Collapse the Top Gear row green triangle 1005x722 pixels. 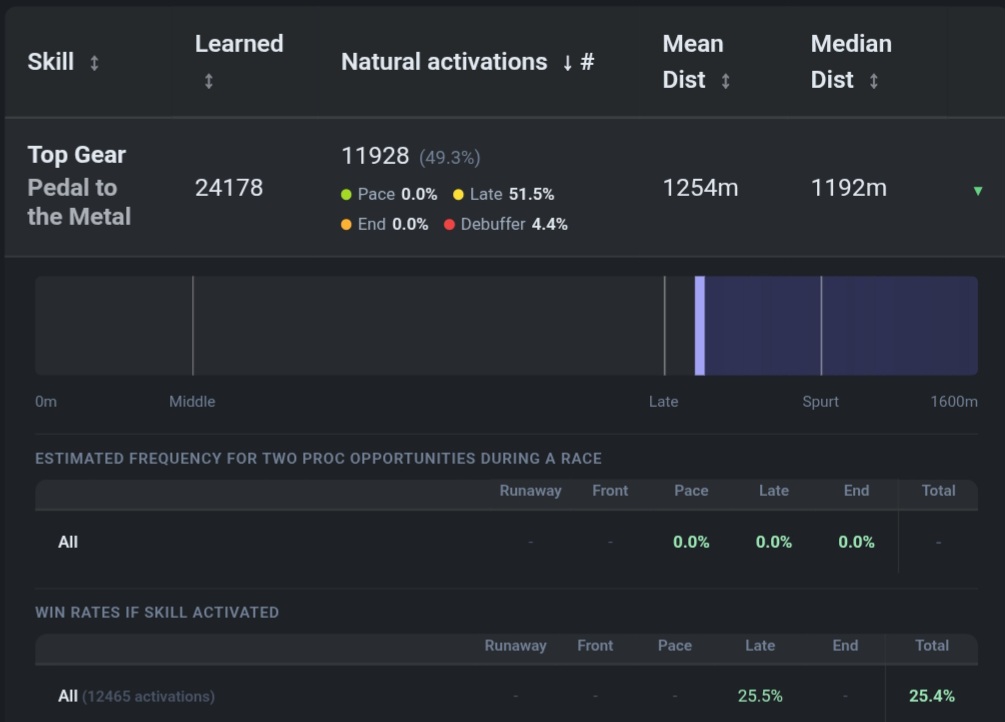[977, 190]
